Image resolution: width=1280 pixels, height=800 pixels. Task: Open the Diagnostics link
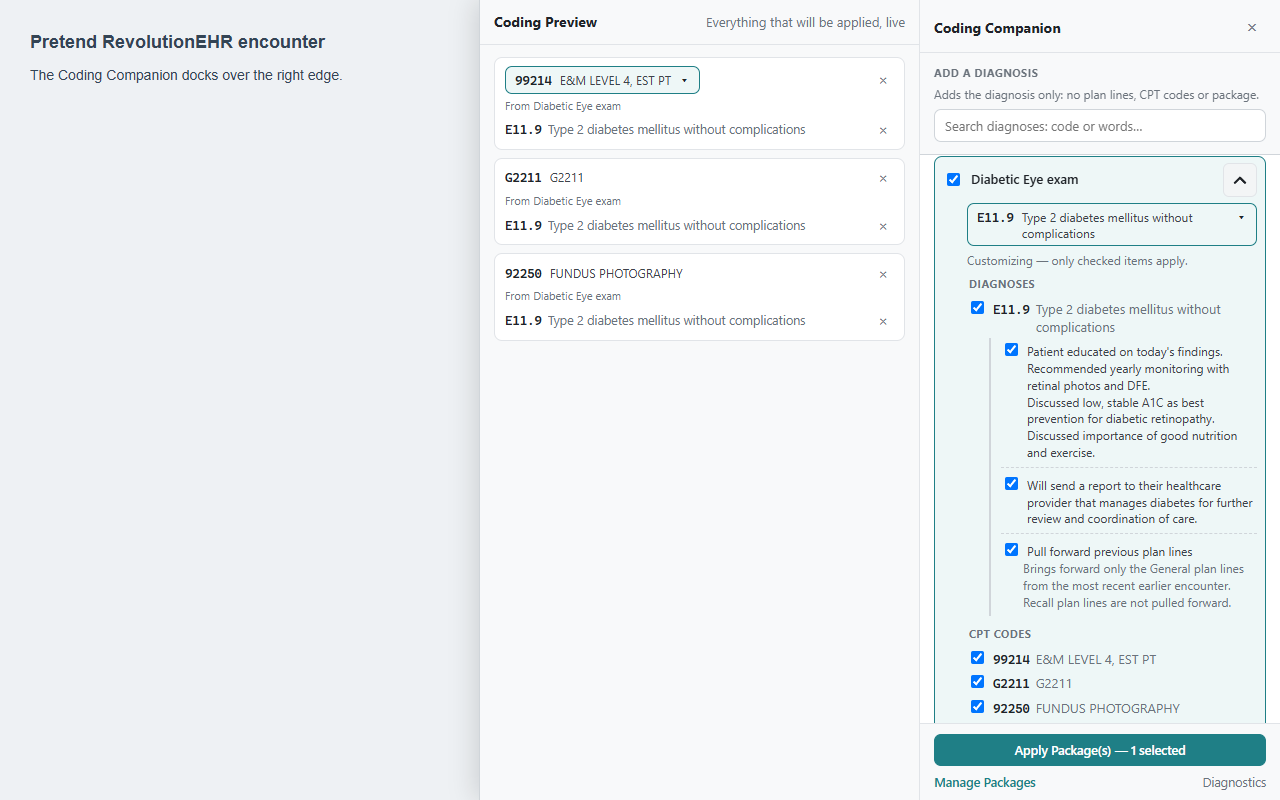pos(1234,783)
